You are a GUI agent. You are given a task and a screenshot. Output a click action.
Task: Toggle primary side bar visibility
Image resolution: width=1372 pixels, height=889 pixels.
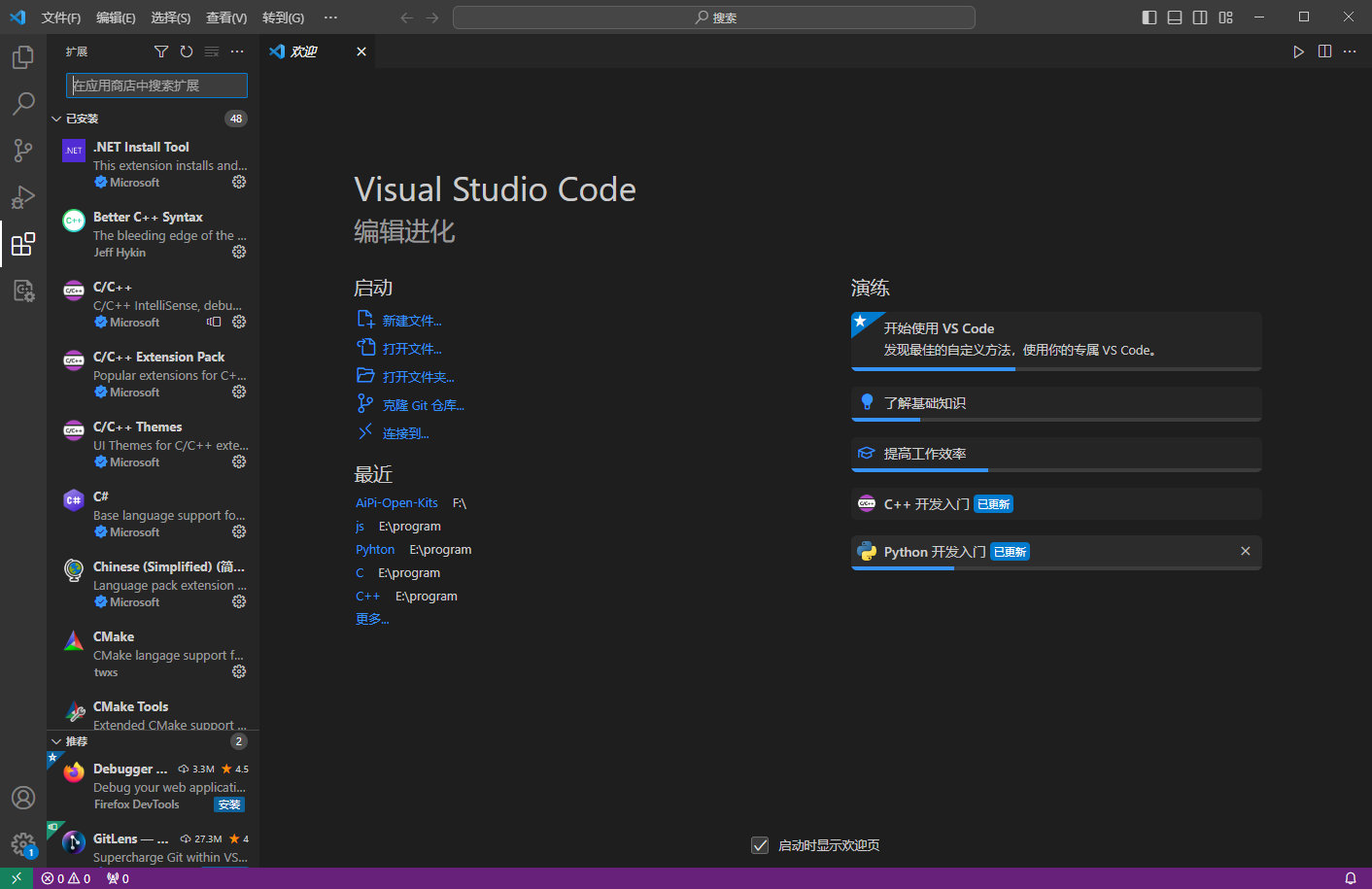click(x=1149, y=17)
